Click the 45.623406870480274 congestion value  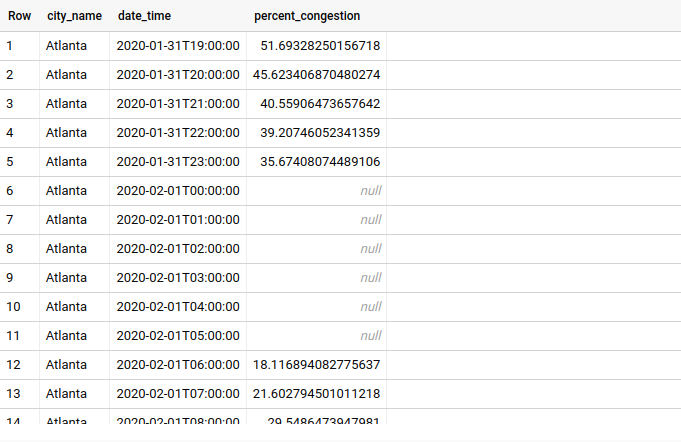(x=316, y=75)
